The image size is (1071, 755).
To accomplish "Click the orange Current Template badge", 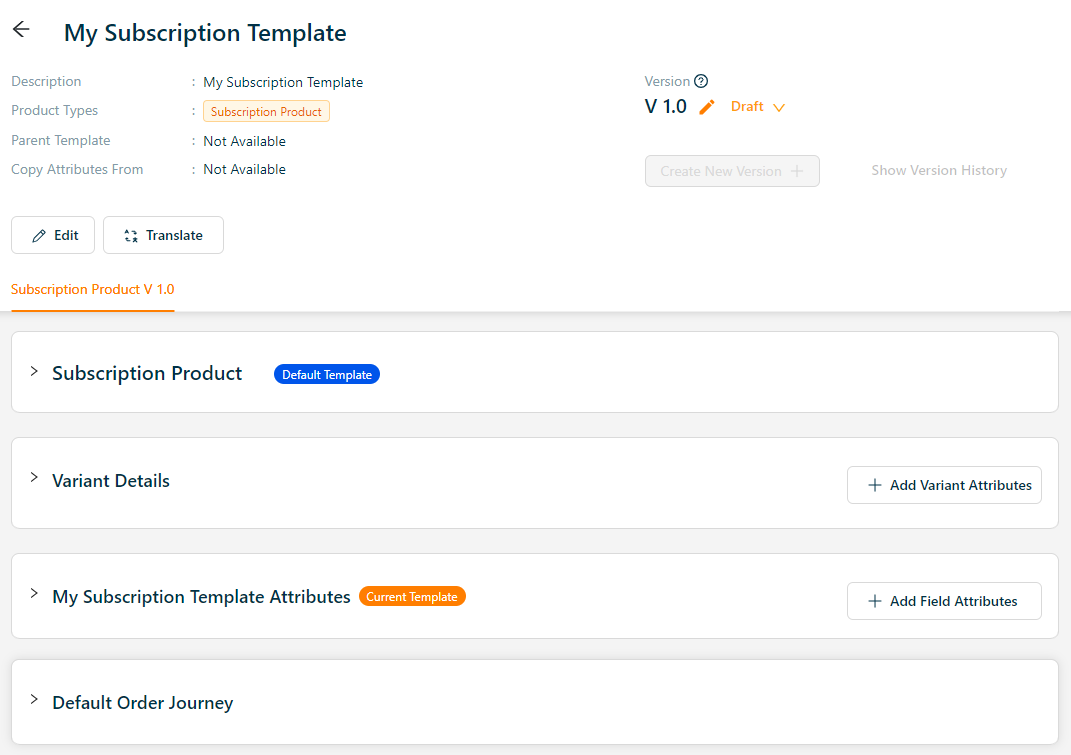I will [412, 597].
